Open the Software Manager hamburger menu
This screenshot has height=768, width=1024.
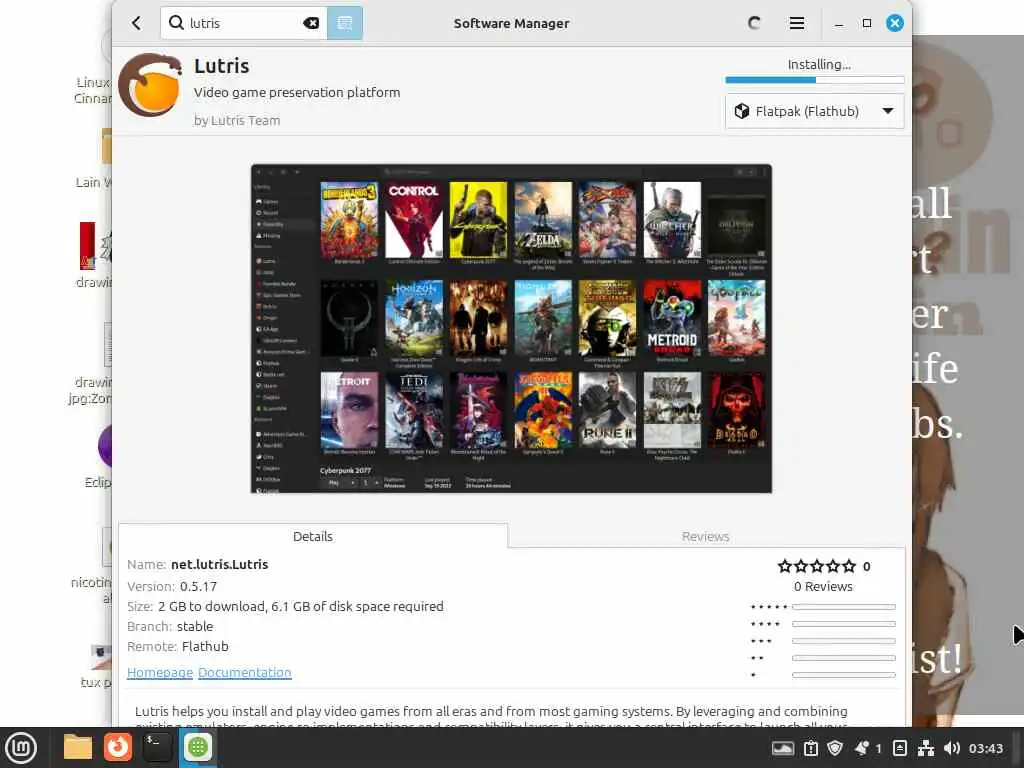[797, 24]
